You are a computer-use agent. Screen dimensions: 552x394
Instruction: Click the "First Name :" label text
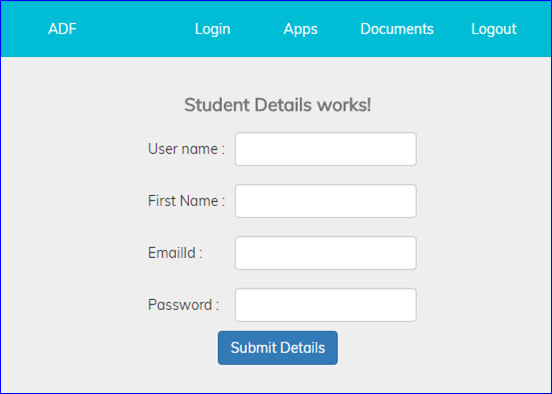point(186,201)
